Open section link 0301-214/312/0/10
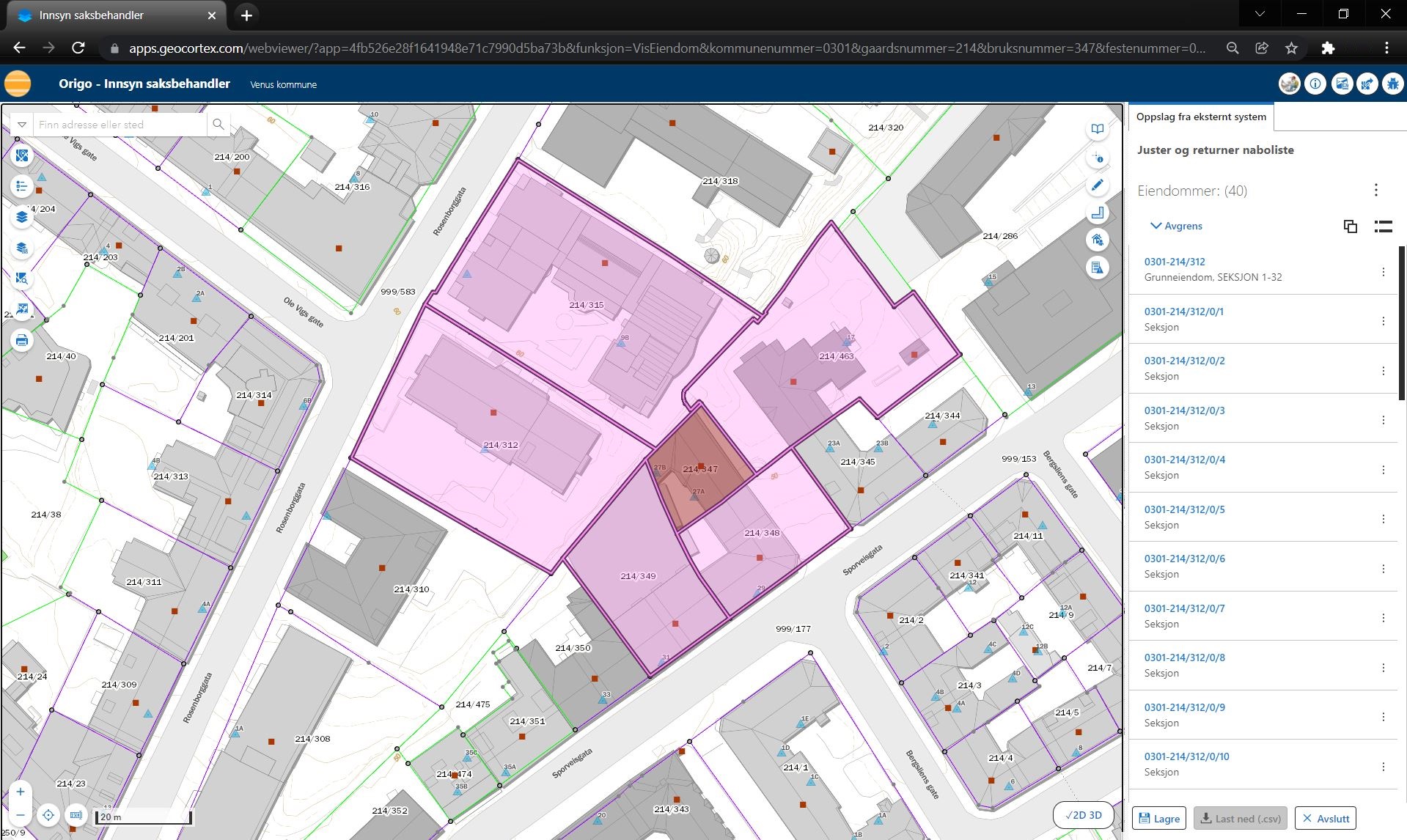Screen dimensions: 1407x840 pyautogui.click(x=1186, y=756)
